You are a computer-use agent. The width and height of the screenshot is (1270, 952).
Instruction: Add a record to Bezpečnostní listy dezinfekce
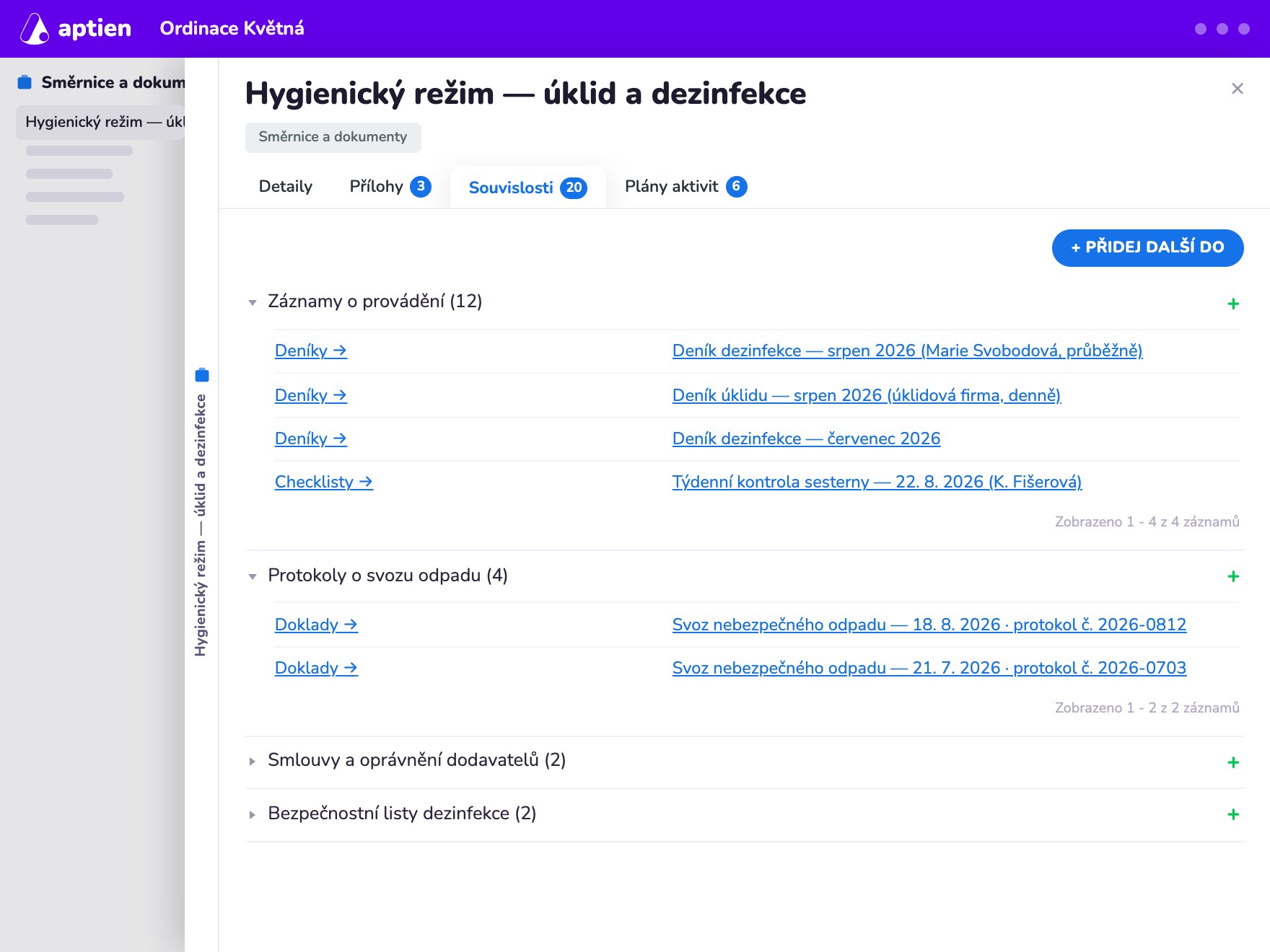[1233, 814]
